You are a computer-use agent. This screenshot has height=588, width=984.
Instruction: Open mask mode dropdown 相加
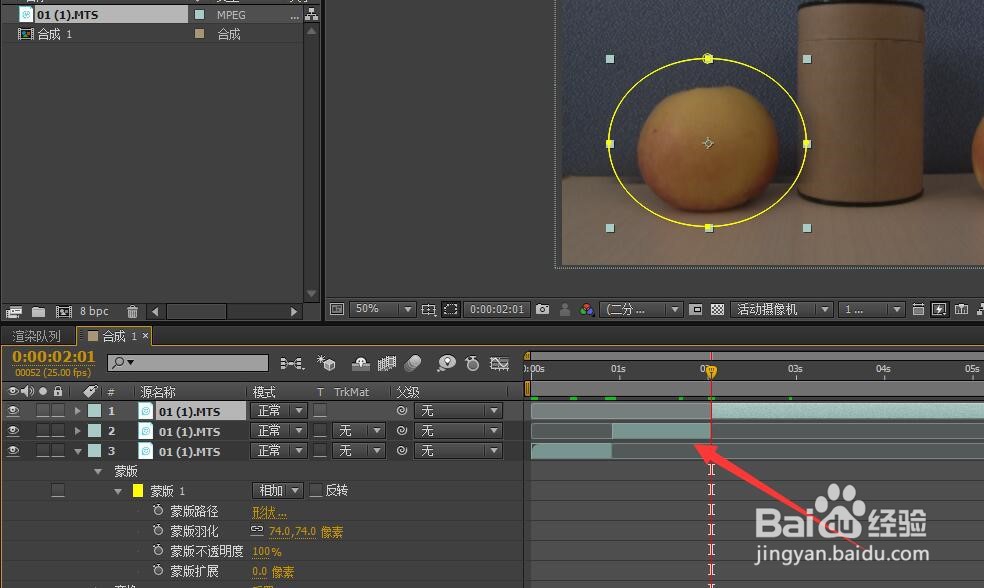[277, 490]
